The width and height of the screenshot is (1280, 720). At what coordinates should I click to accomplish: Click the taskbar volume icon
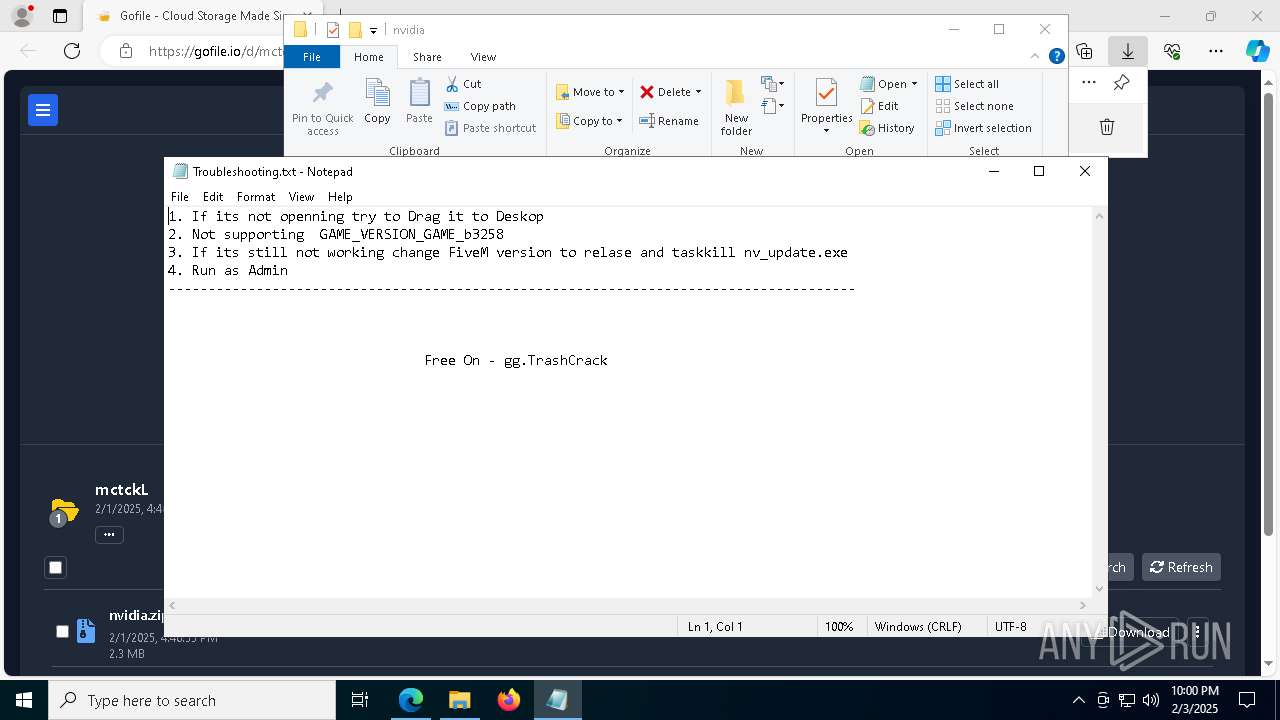pyautogui.click(x=1150, y=700)
